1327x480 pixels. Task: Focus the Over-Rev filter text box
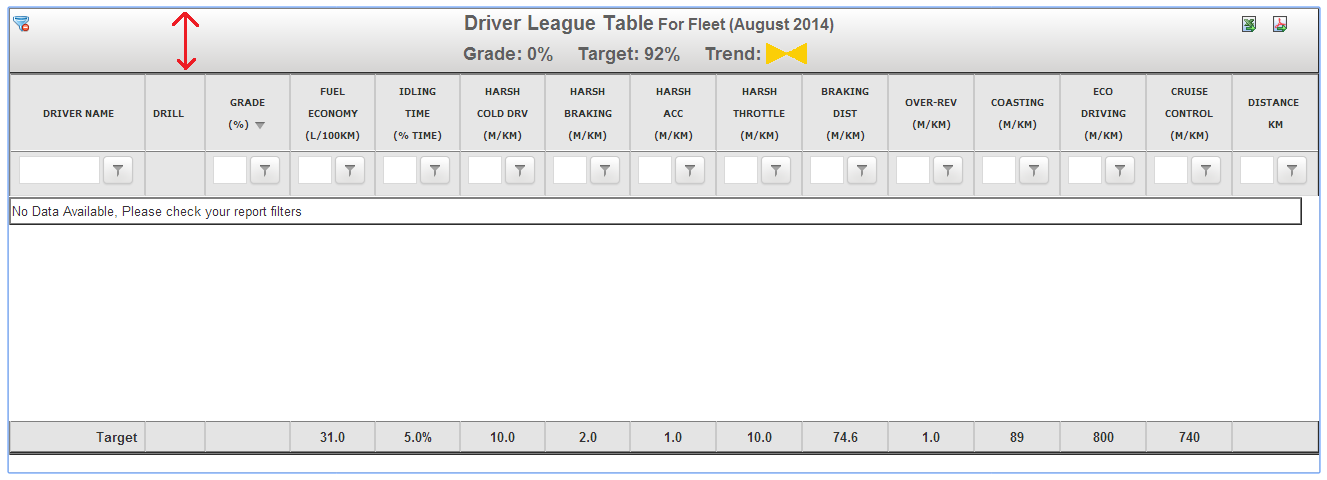pyautogui.click(x=913, y=171)
